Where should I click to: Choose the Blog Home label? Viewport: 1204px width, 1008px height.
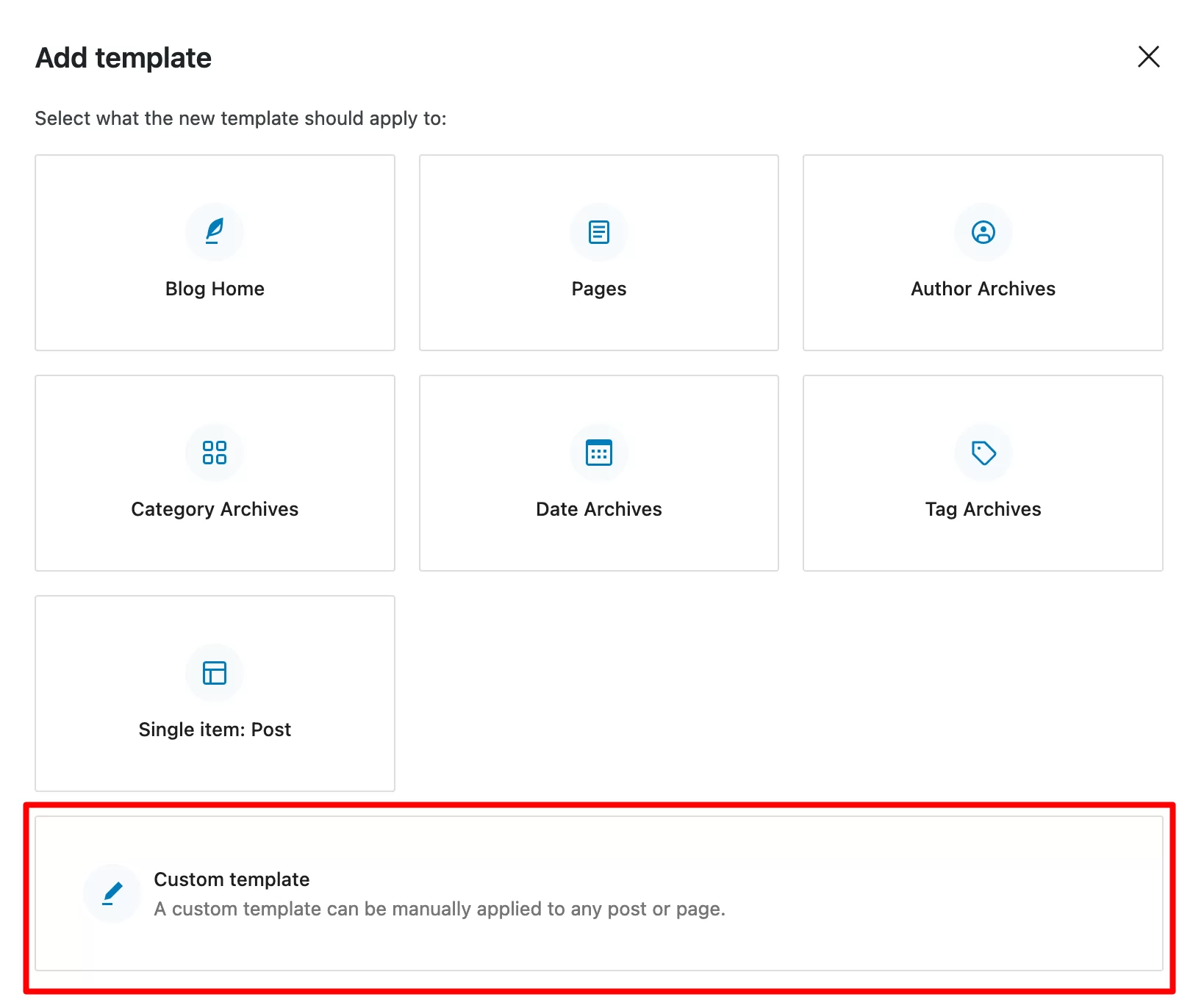click(215, 289)
